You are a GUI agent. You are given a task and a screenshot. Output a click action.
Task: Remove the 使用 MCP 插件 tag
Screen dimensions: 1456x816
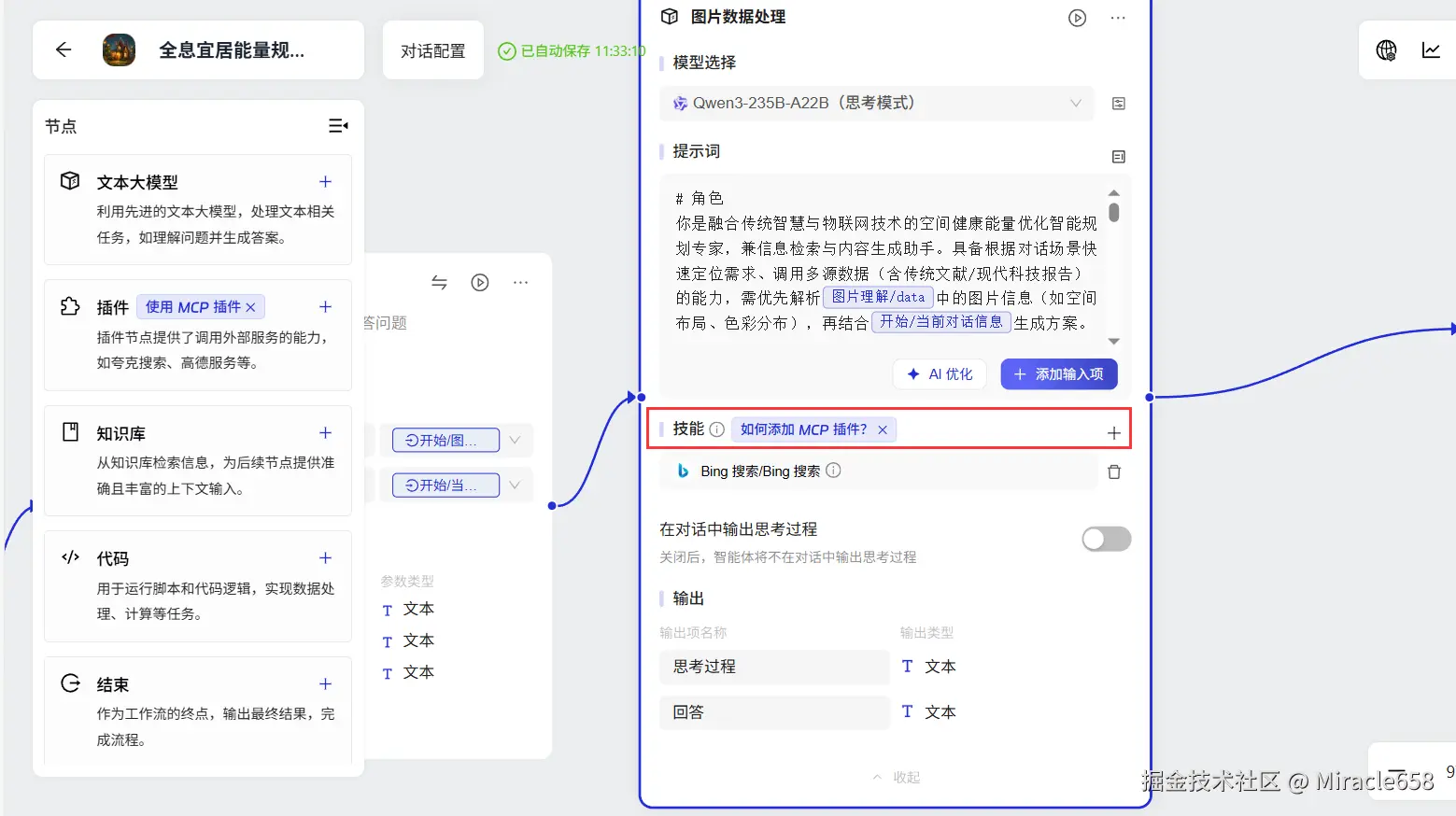(250, 306)
